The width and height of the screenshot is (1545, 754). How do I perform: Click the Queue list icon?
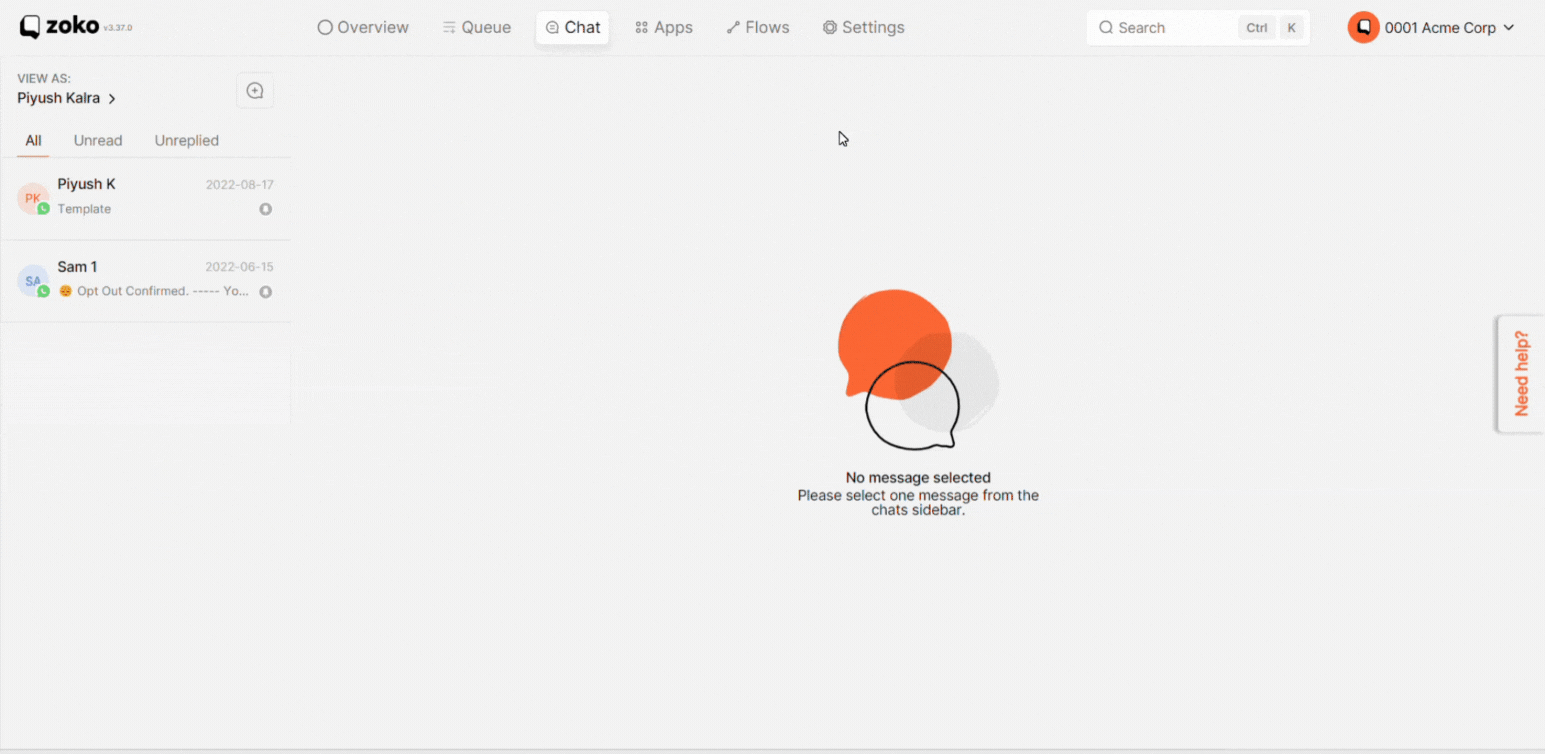[449, 28]
